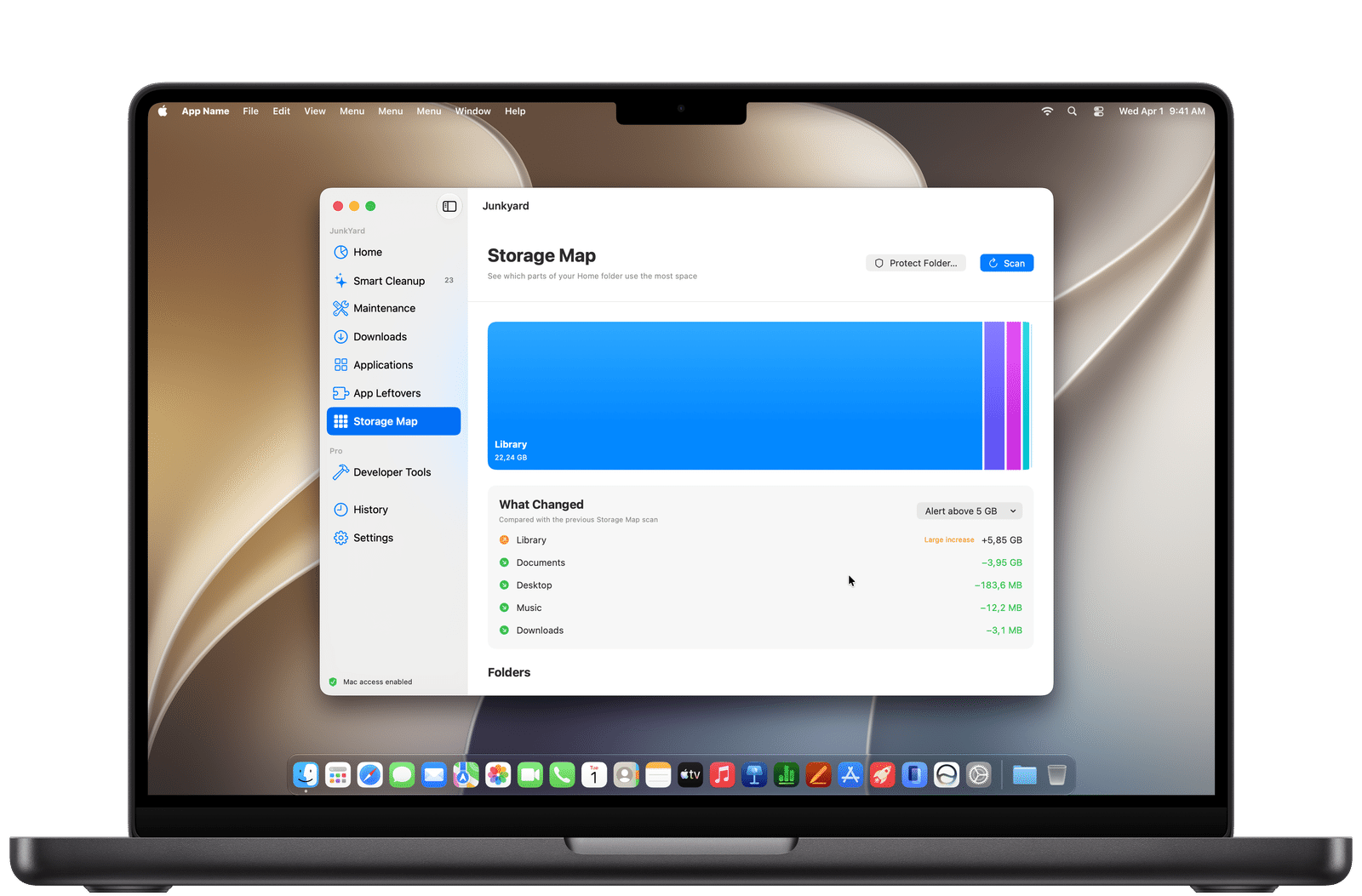Click the Music row under What Changed
This screenshot has height=896, width=1362.
coord(760,608)
